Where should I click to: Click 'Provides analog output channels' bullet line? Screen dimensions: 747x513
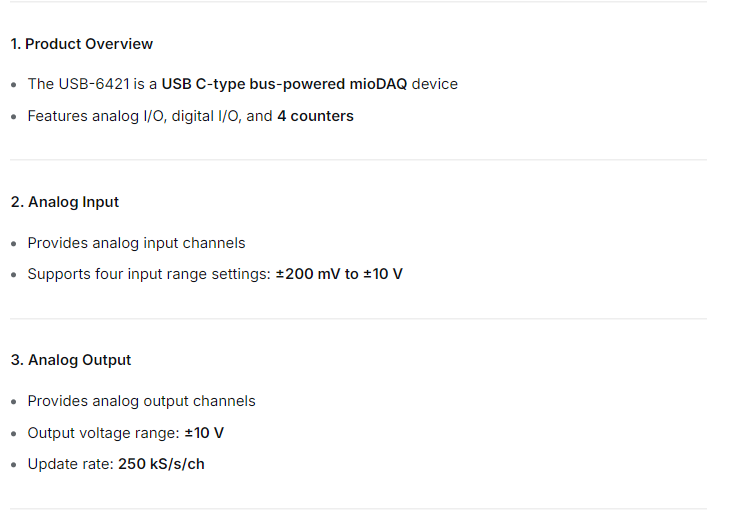[141, 401]
